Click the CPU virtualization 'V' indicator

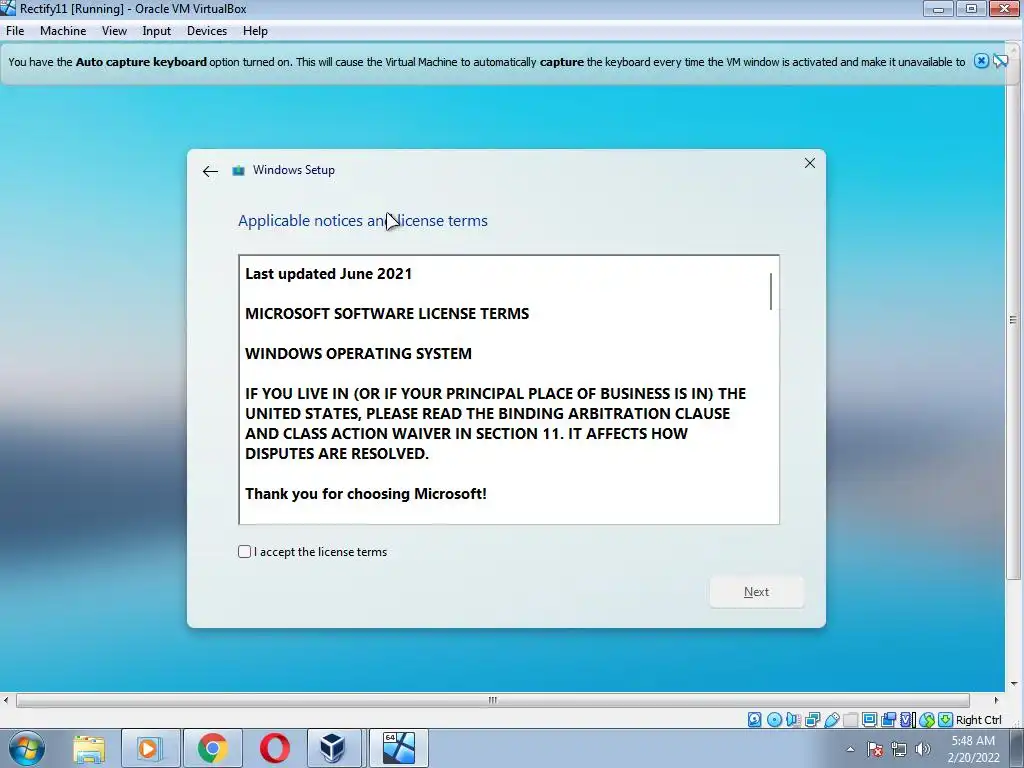[x=906, y=720]
